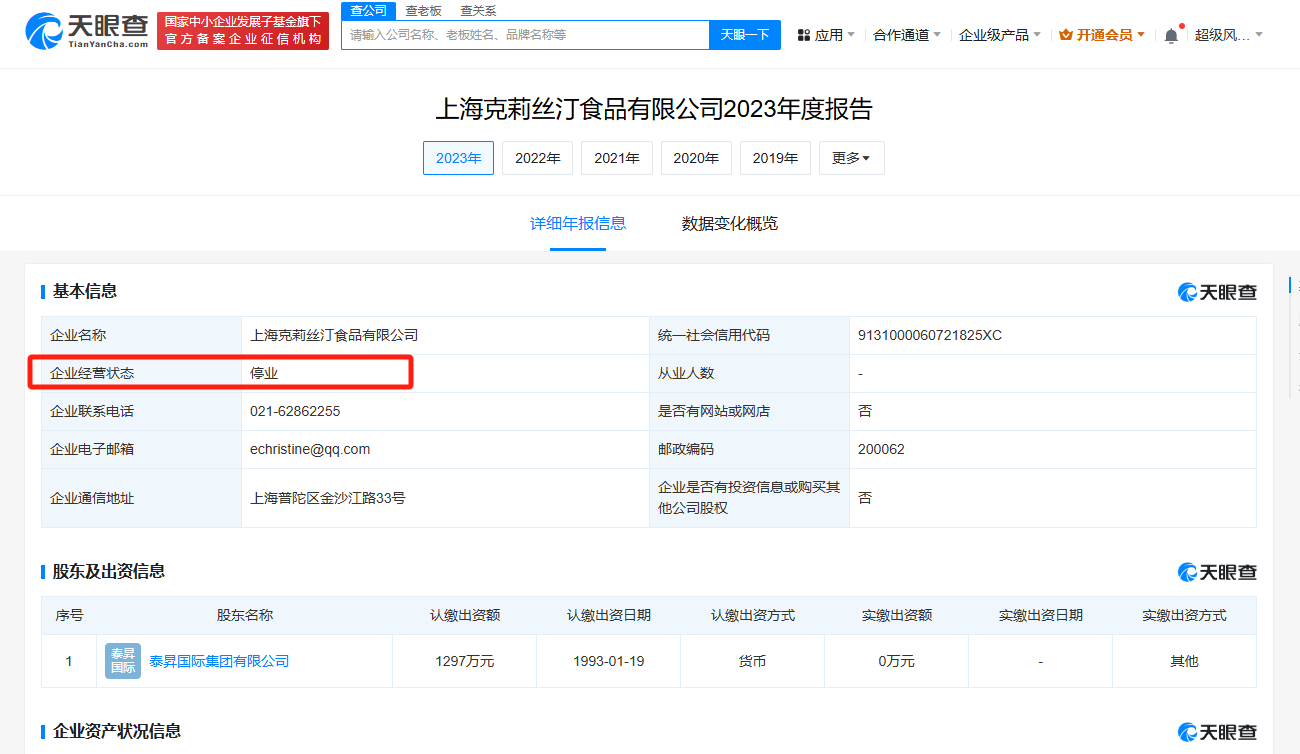Open the 开通会员 membership dropdown
The image size is (1300, 754).
coord(1102,35)
